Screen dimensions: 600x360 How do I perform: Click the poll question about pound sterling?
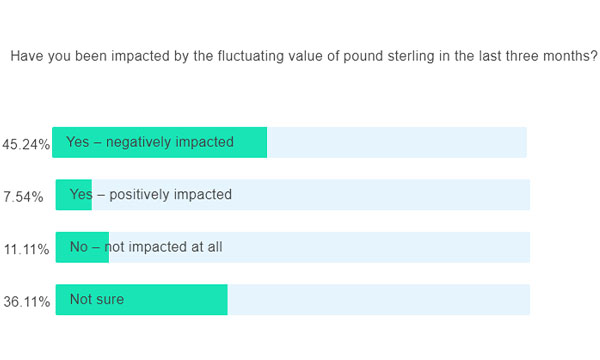304,56
